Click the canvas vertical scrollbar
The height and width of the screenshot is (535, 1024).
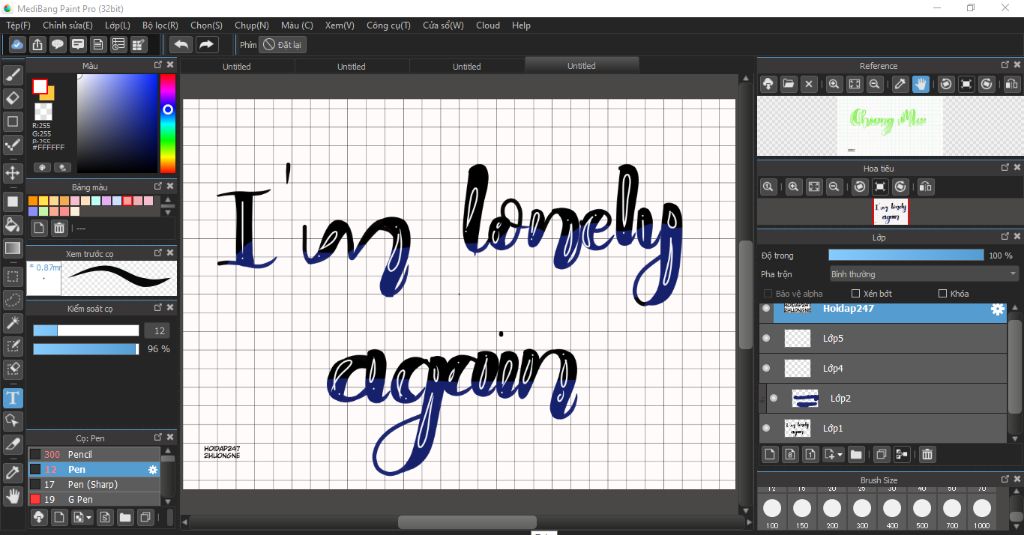pyautogui.click(x=745, y=294)
